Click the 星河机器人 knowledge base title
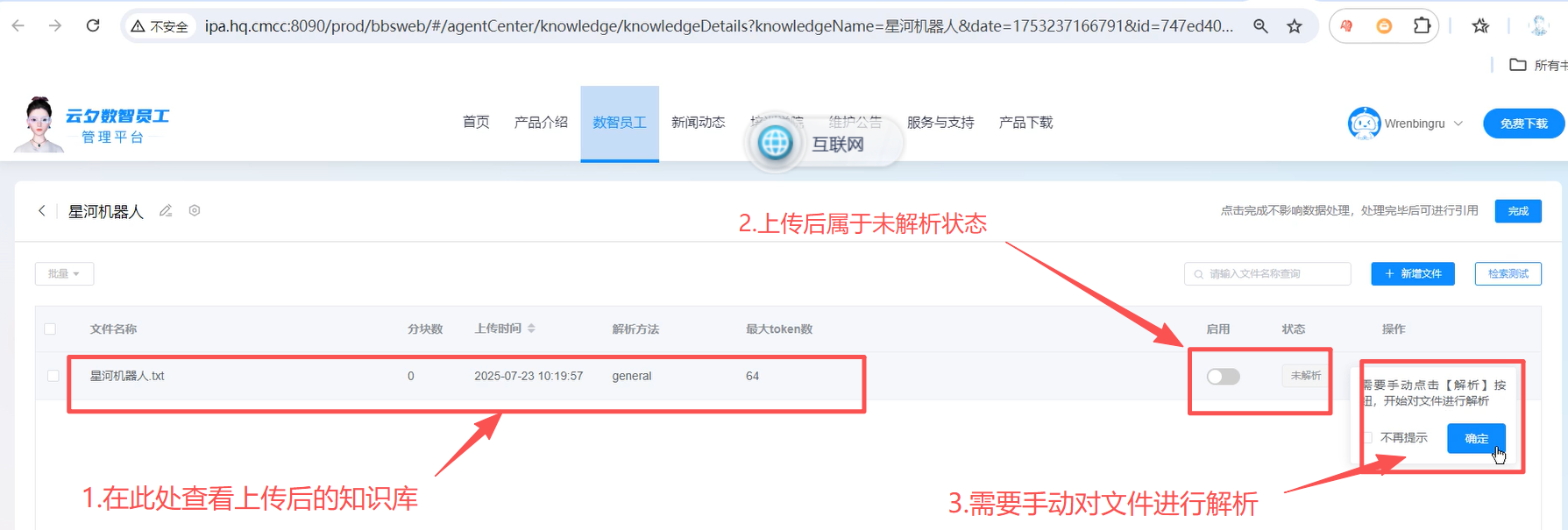The width and height of the screenshot is (1568, 530). pos(105,211)
